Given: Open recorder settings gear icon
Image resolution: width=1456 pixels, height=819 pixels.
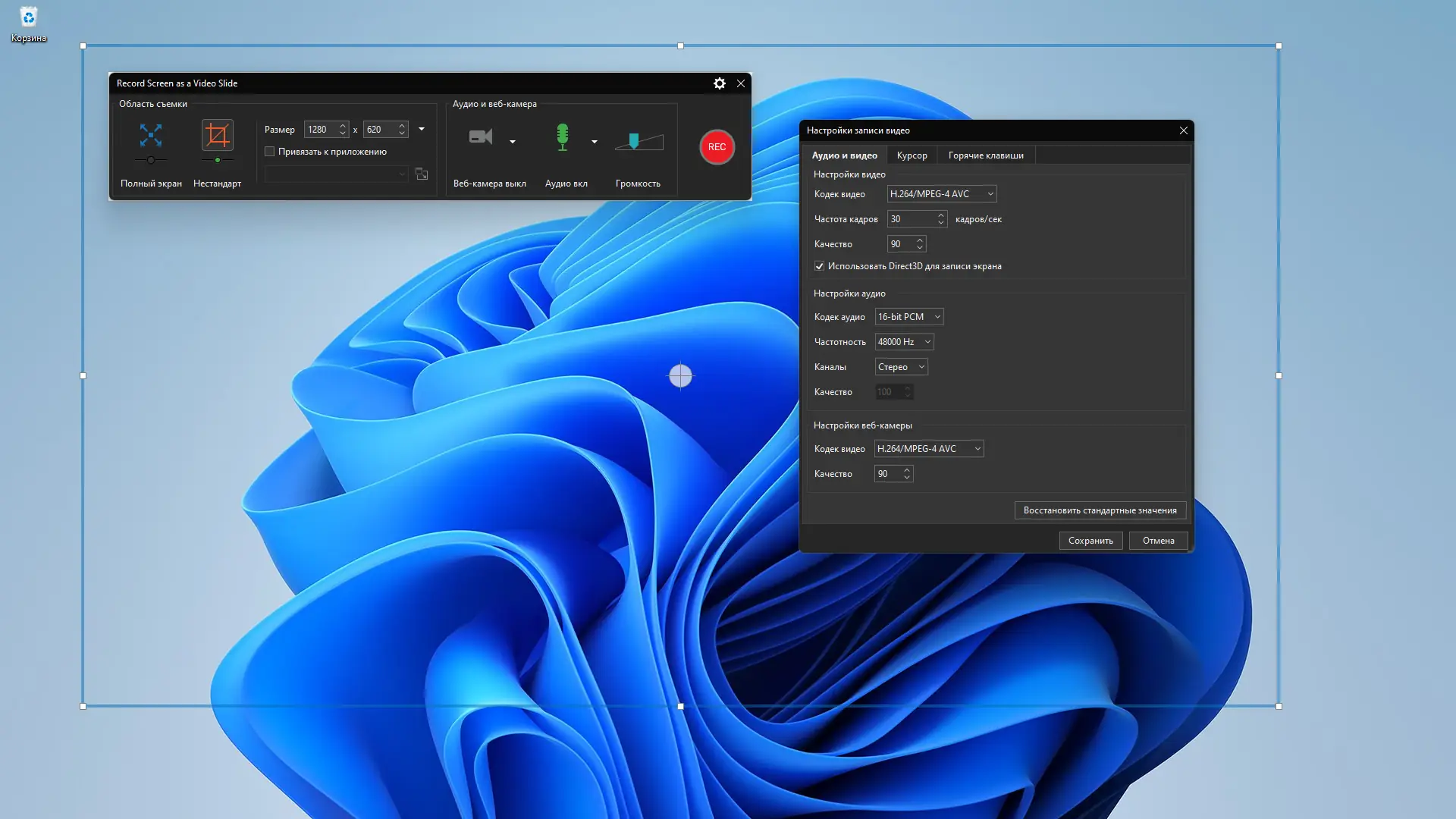Looking at the screenshot, I should point(719,83).
